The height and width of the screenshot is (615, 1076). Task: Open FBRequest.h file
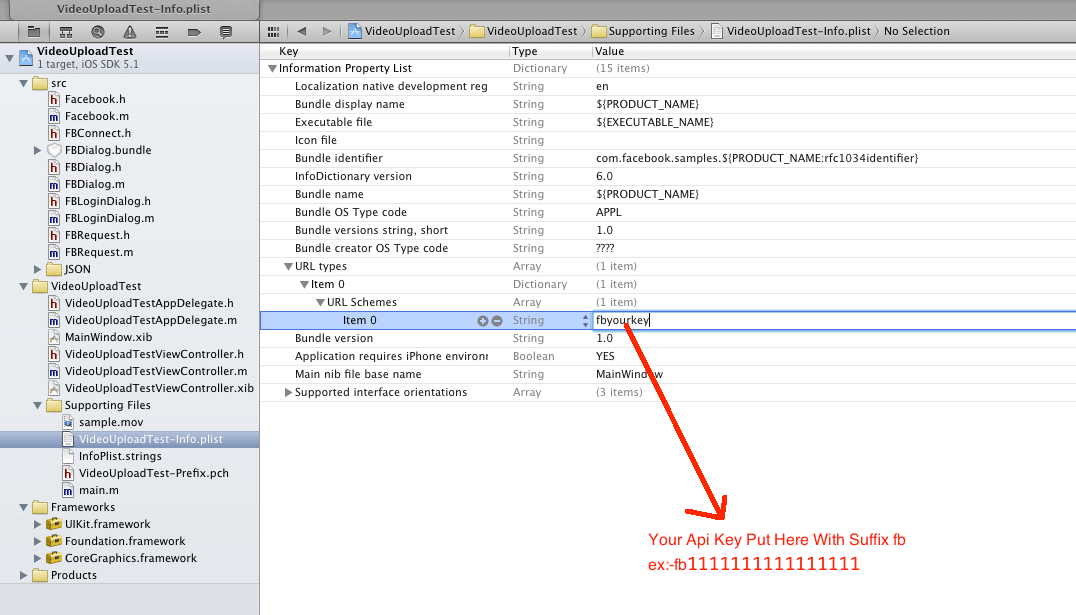pos(97,235)
